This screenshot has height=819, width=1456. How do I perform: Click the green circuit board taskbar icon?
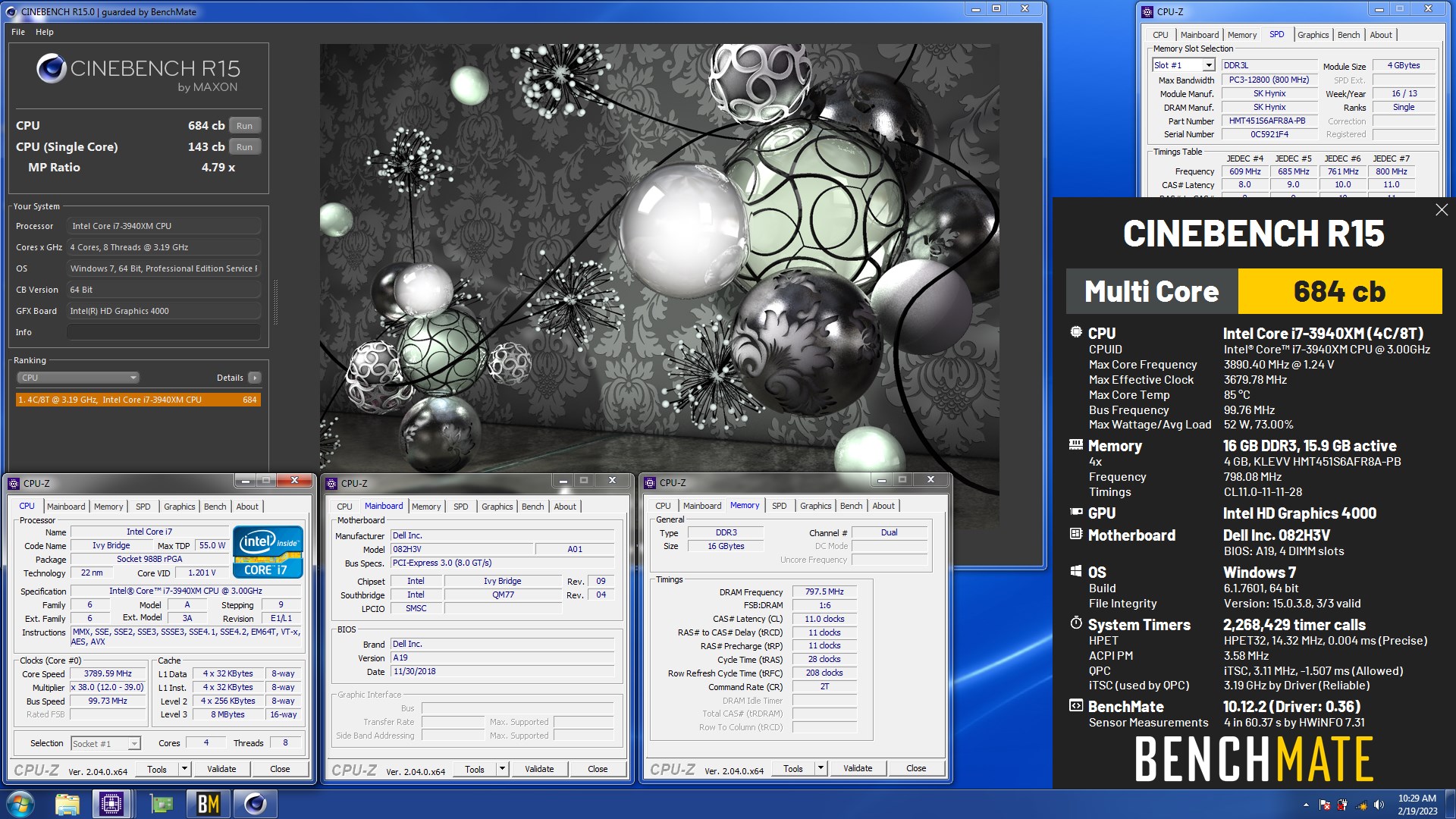point(162,804)
